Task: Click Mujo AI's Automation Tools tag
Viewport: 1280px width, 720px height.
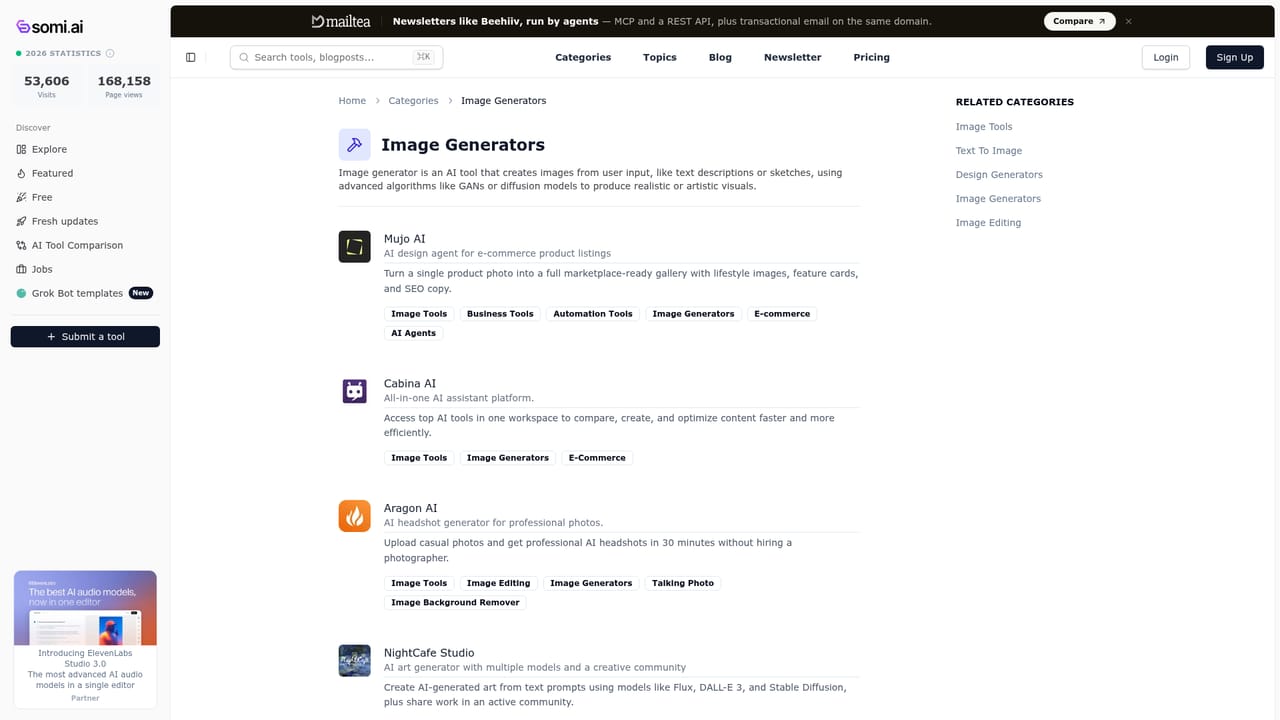Action: click(593, 314)
